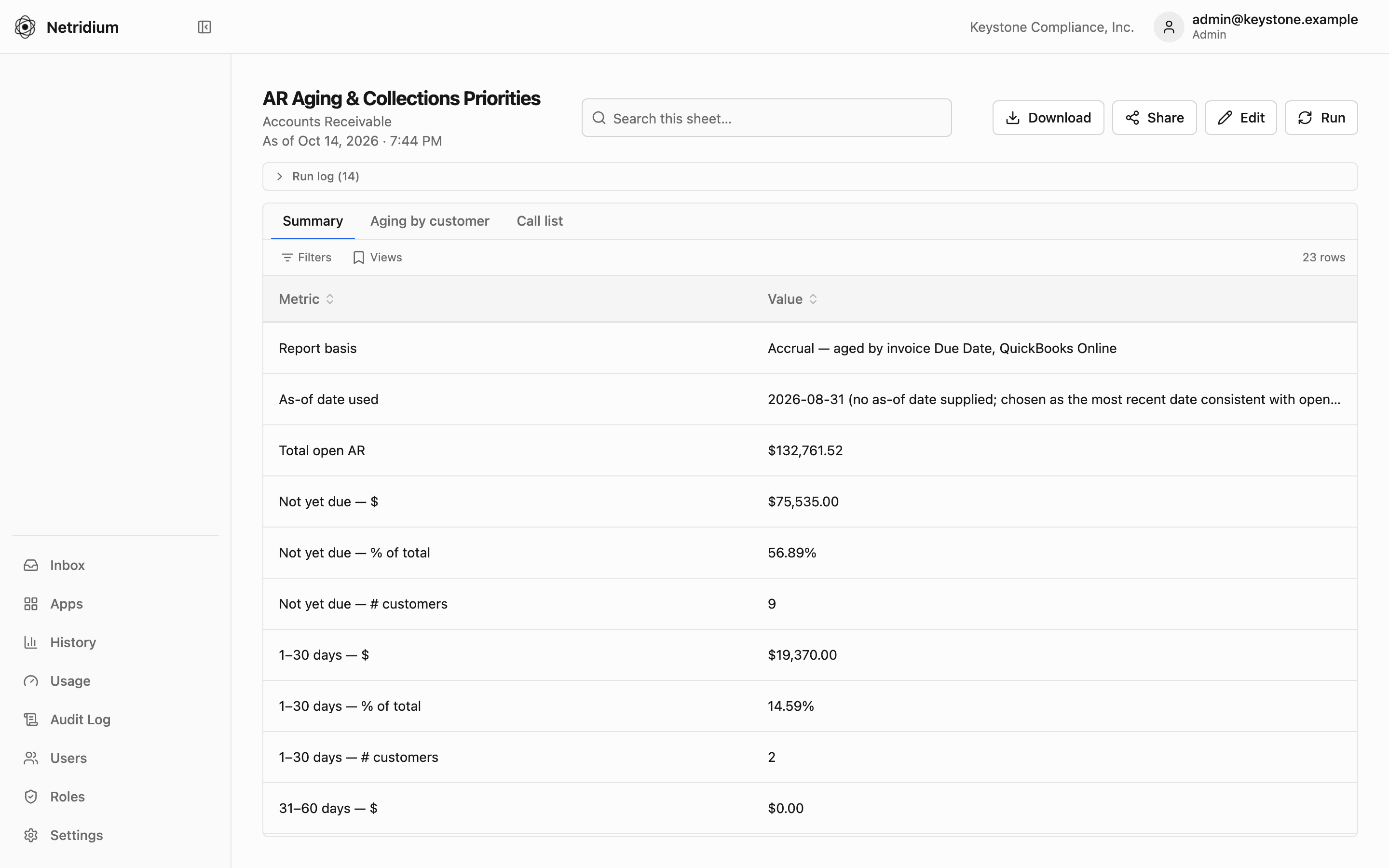Select 1–30 days — # customers label

tap(358, 757)
